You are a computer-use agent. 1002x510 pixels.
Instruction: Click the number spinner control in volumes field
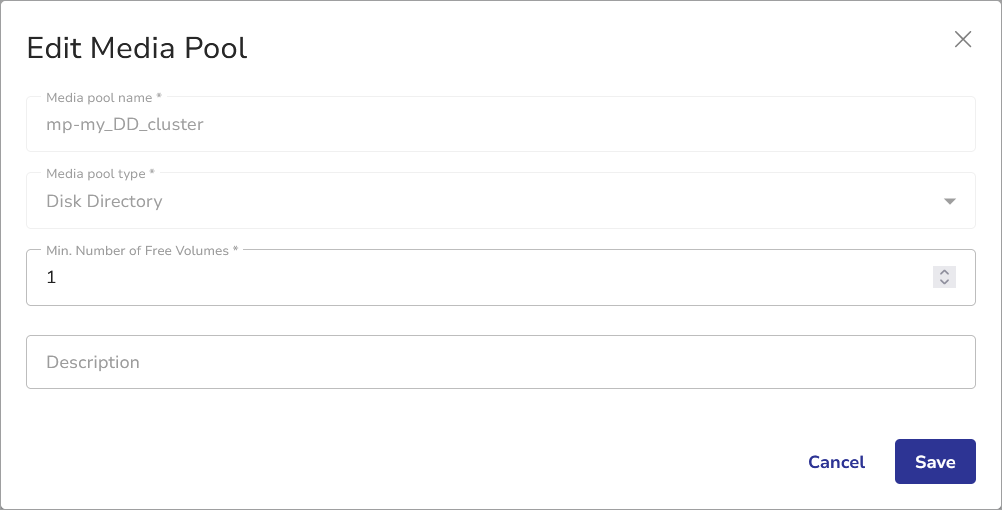click(x=945, y=277)
